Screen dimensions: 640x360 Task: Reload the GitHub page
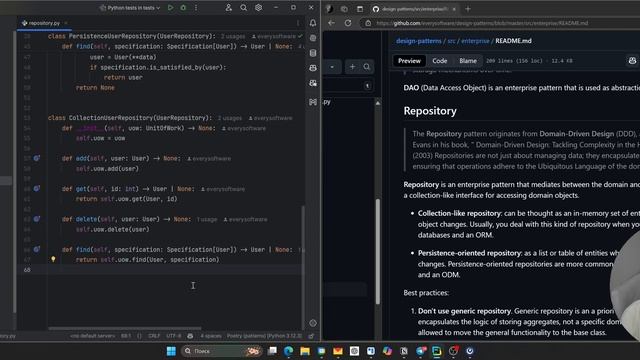coord(348,23)
